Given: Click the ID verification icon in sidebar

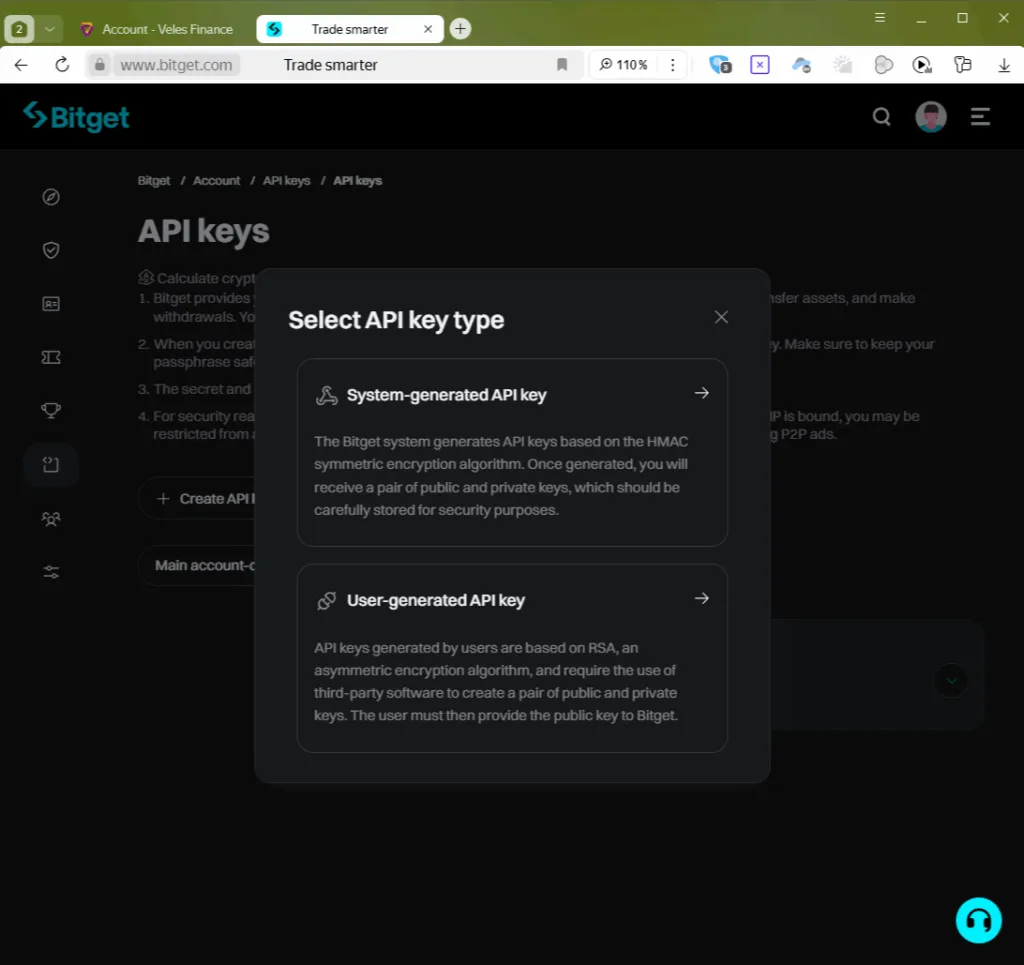Looking at the screenshot, I should pyautogui.click(x=50, y=303).
